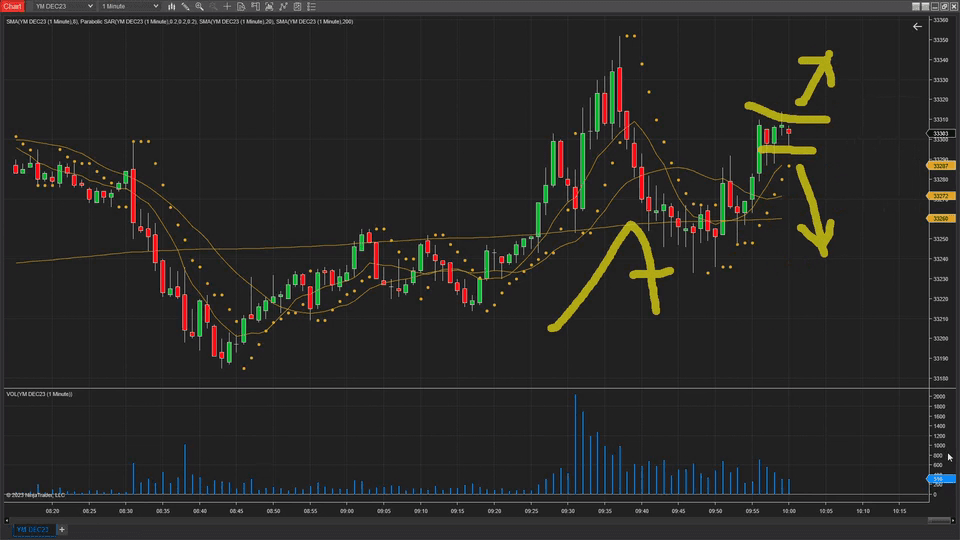Open the strategies icon
The width and height of the screenshot is (960, 540).
(x=298, y=6)
